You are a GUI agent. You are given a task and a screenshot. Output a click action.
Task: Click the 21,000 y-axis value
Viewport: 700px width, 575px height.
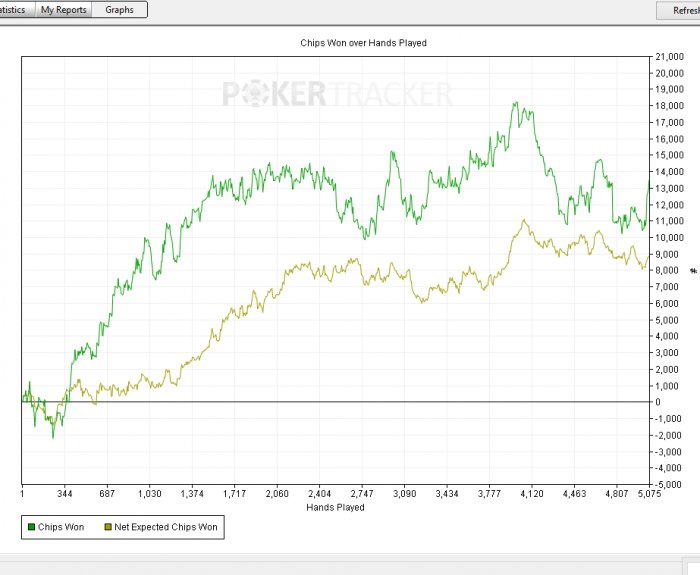669,57
